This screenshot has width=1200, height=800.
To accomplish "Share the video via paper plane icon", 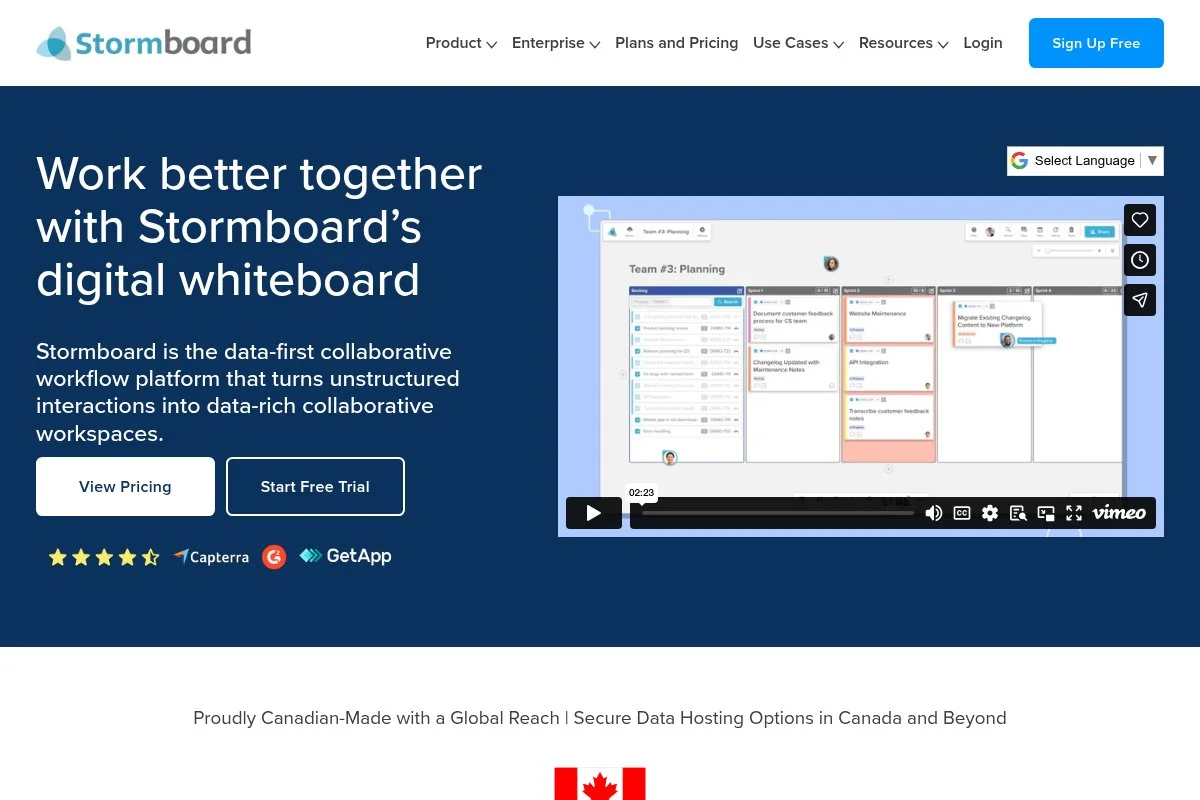I will [x=1140, y=300].
